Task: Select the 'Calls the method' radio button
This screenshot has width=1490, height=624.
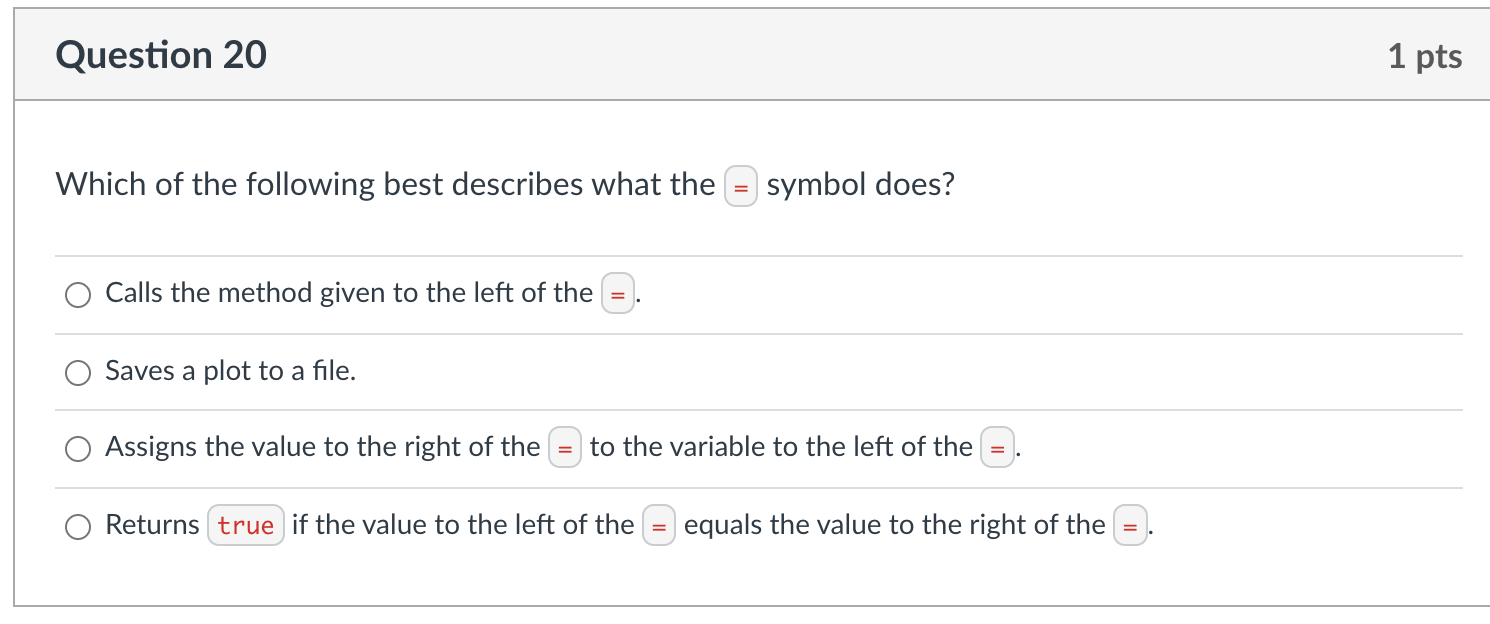Action: coord(78,295)
